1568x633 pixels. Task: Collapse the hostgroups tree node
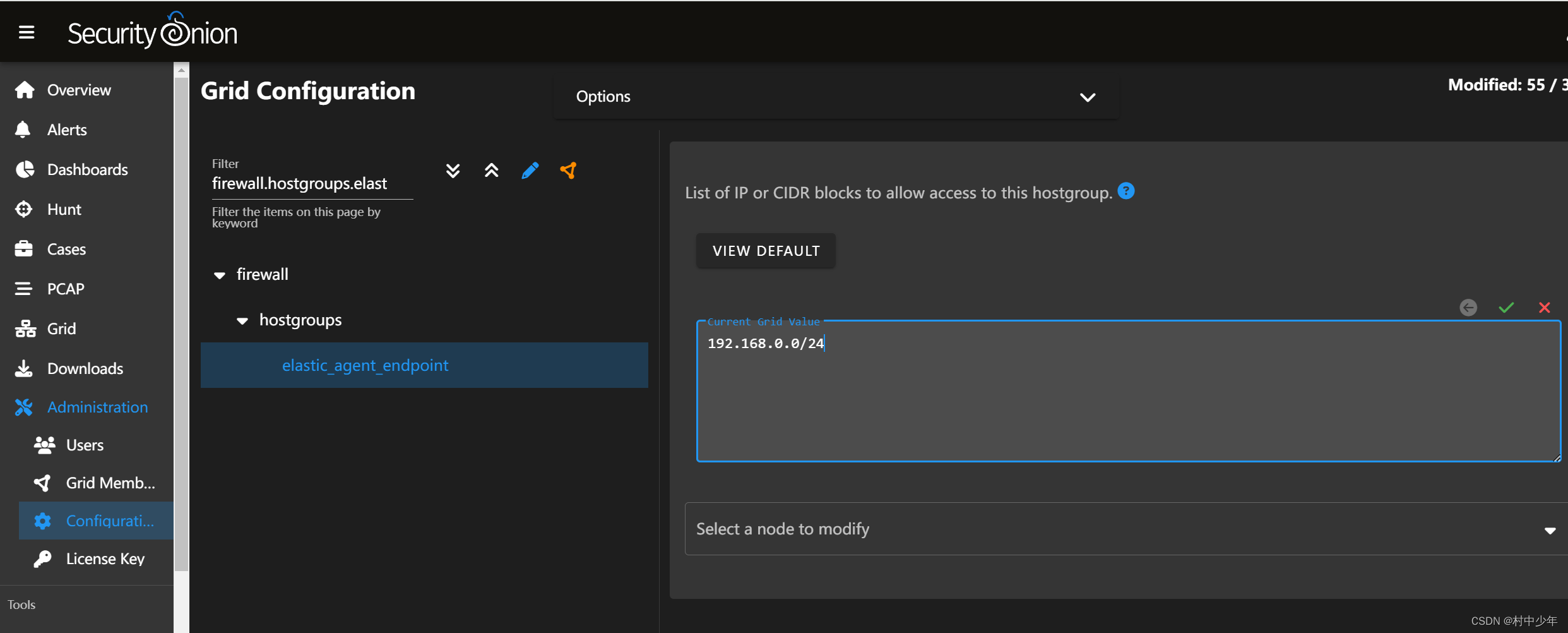(x=242, y=321)
